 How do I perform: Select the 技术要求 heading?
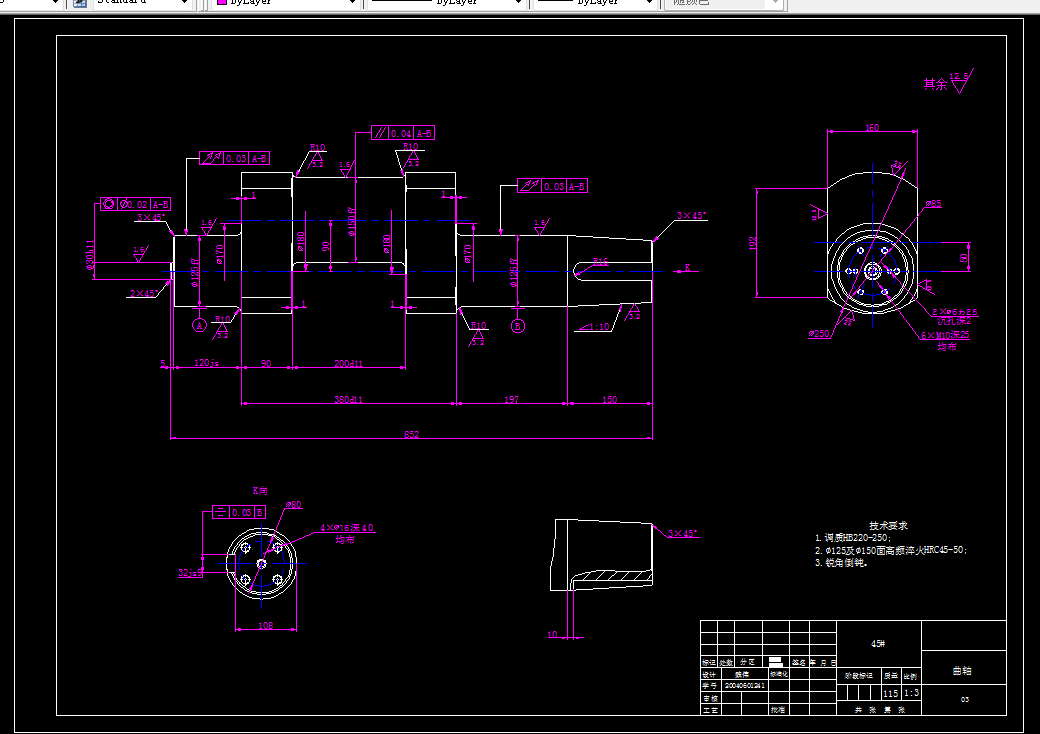point(888,525)
